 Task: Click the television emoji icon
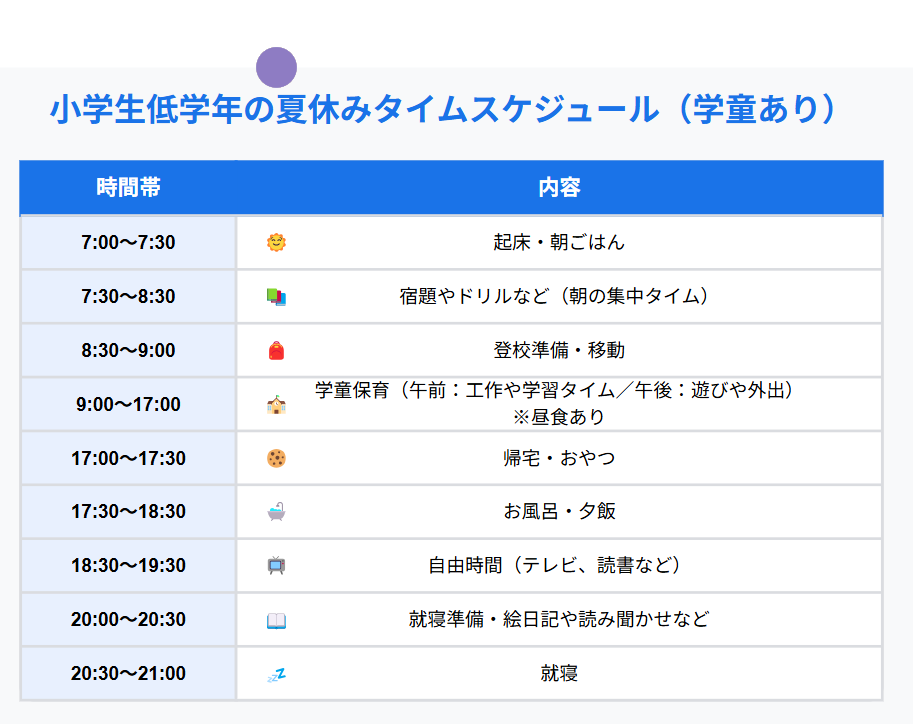276,566
